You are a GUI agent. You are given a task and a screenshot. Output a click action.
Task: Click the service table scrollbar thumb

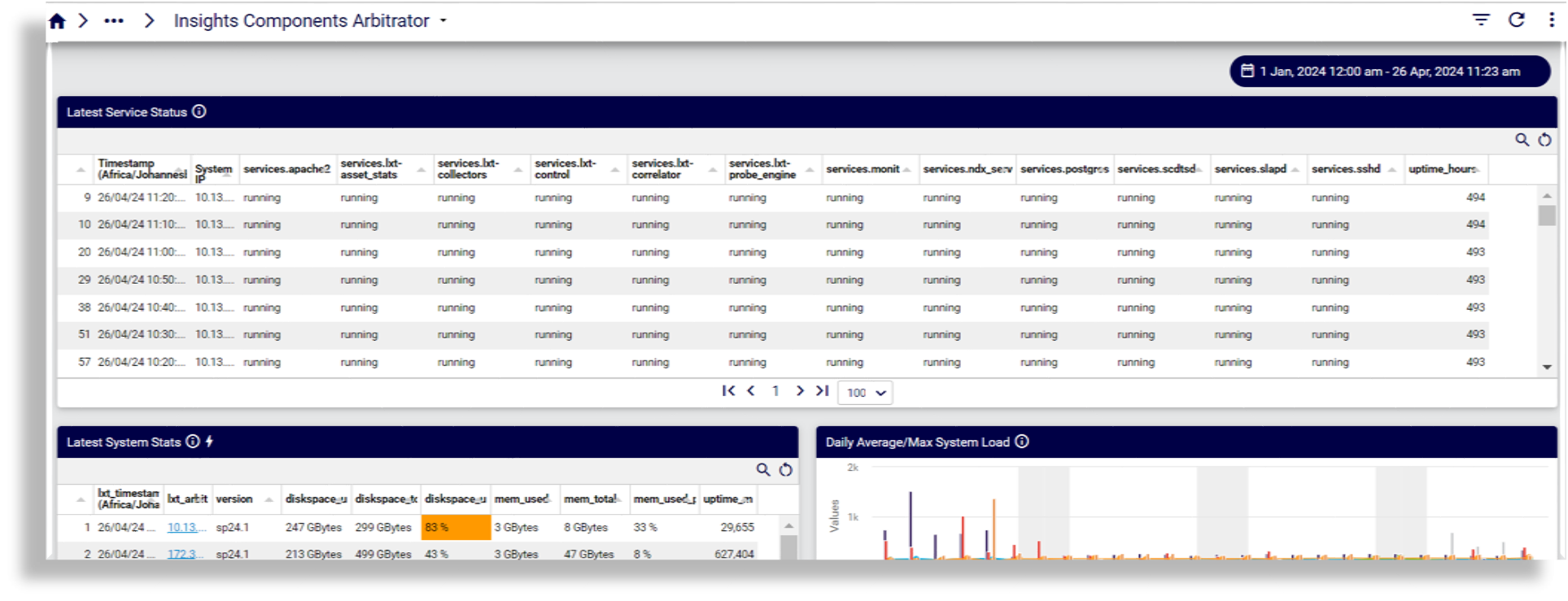tap(1547, 216)
